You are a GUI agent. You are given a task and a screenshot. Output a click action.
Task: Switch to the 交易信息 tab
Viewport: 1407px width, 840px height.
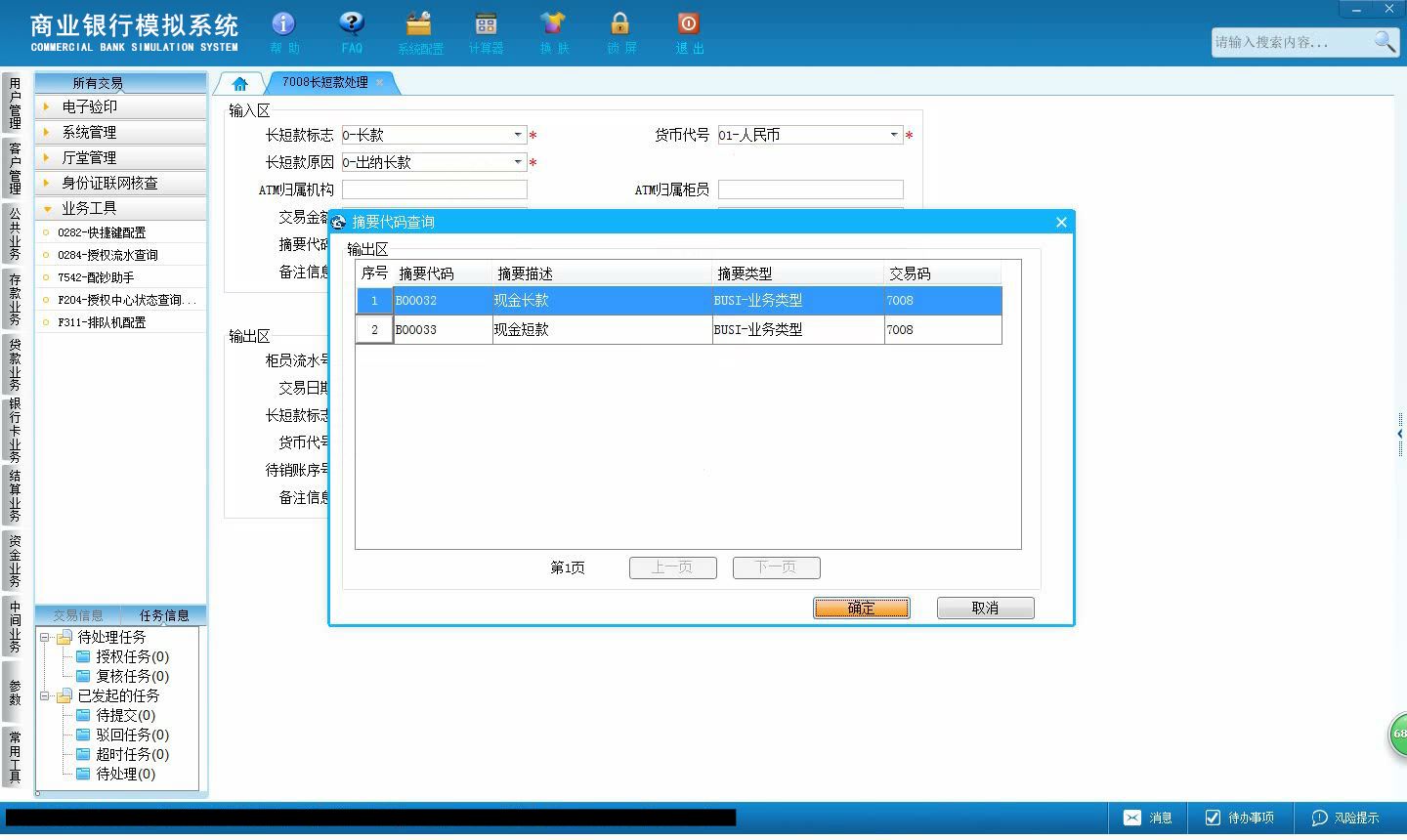pyautogui.click(x=78, y=615)
